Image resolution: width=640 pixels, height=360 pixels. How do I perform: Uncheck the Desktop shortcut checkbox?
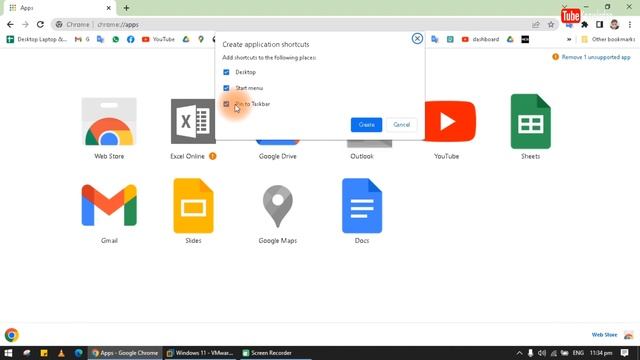226,72
